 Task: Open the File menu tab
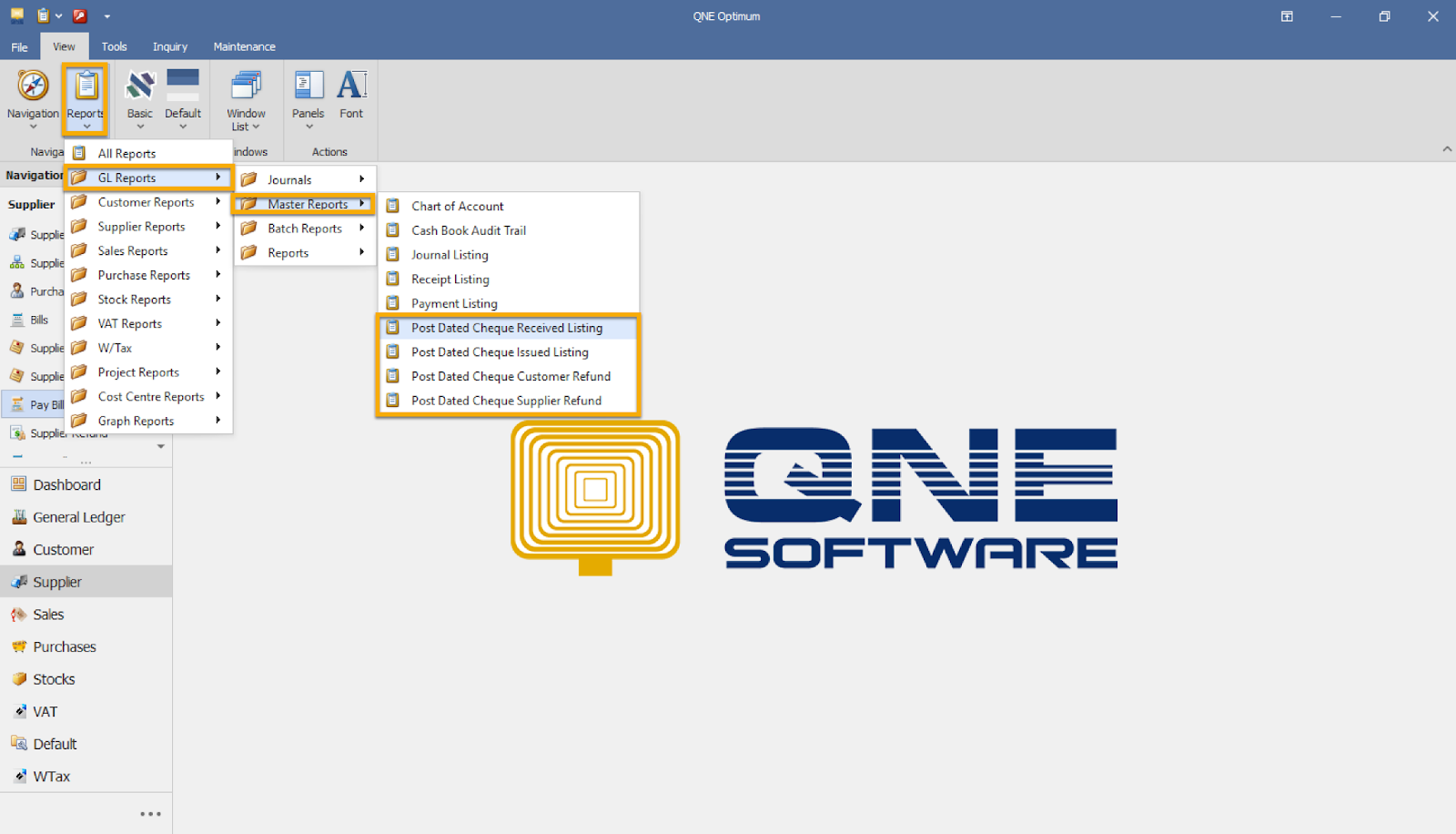20,46
